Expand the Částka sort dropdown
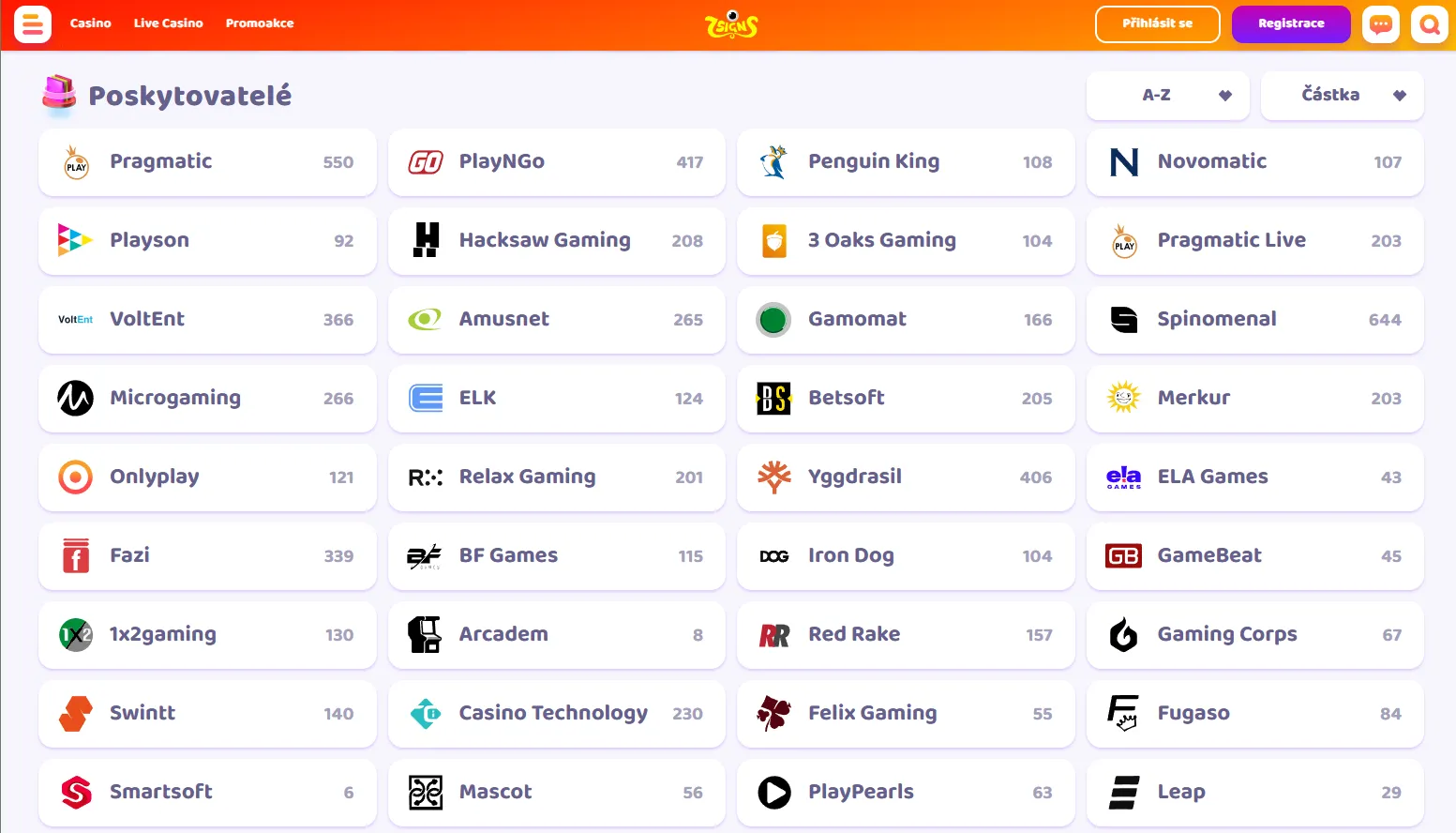 tap(1342, 95)
